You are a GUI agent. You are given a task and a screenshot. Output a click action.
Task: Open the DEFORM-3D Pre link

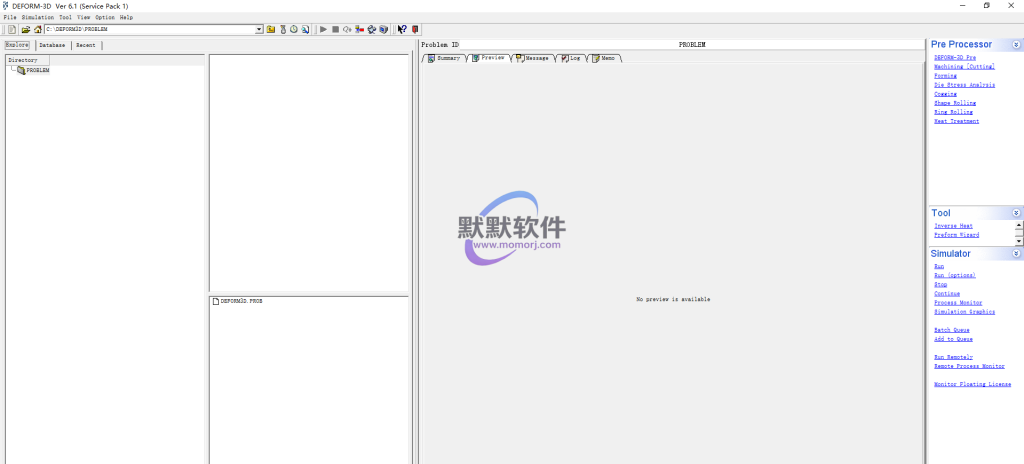954,58
